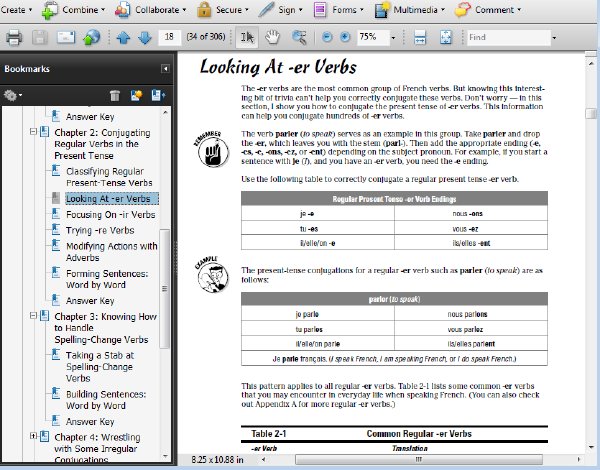Open the Find options dropdown arrow
Viewport: 600px width, 470px height.
tap(554, 38)
